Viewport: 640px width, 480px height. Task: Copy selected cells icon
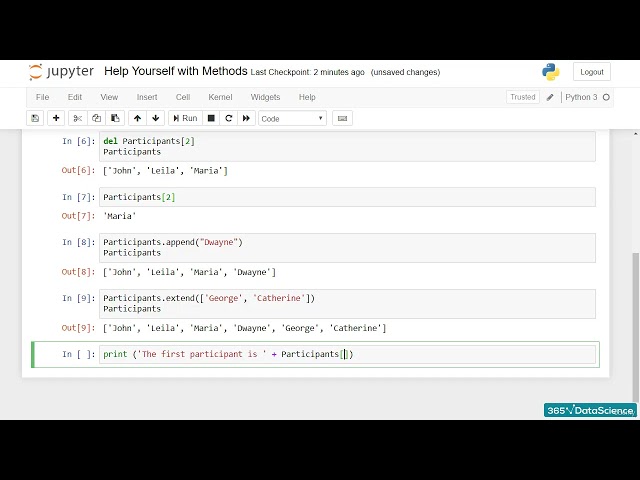click(x=96, y=118)
